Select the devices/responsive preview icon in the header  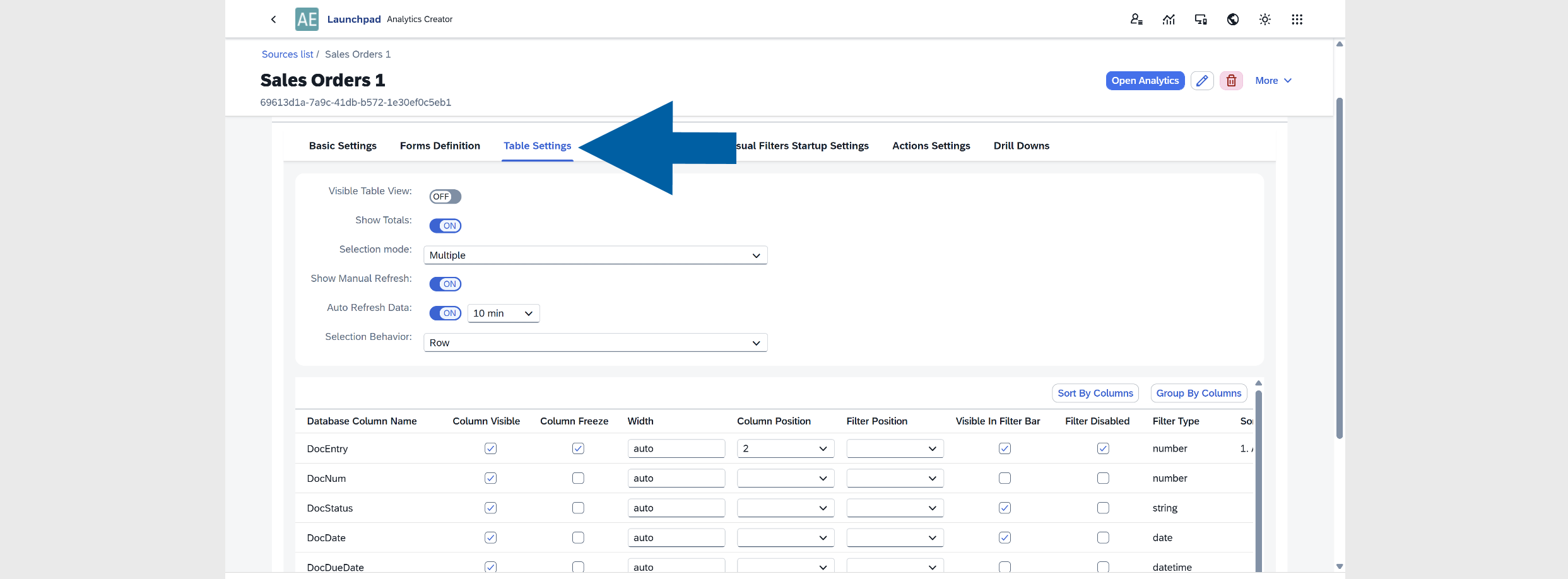point(1201,19)
